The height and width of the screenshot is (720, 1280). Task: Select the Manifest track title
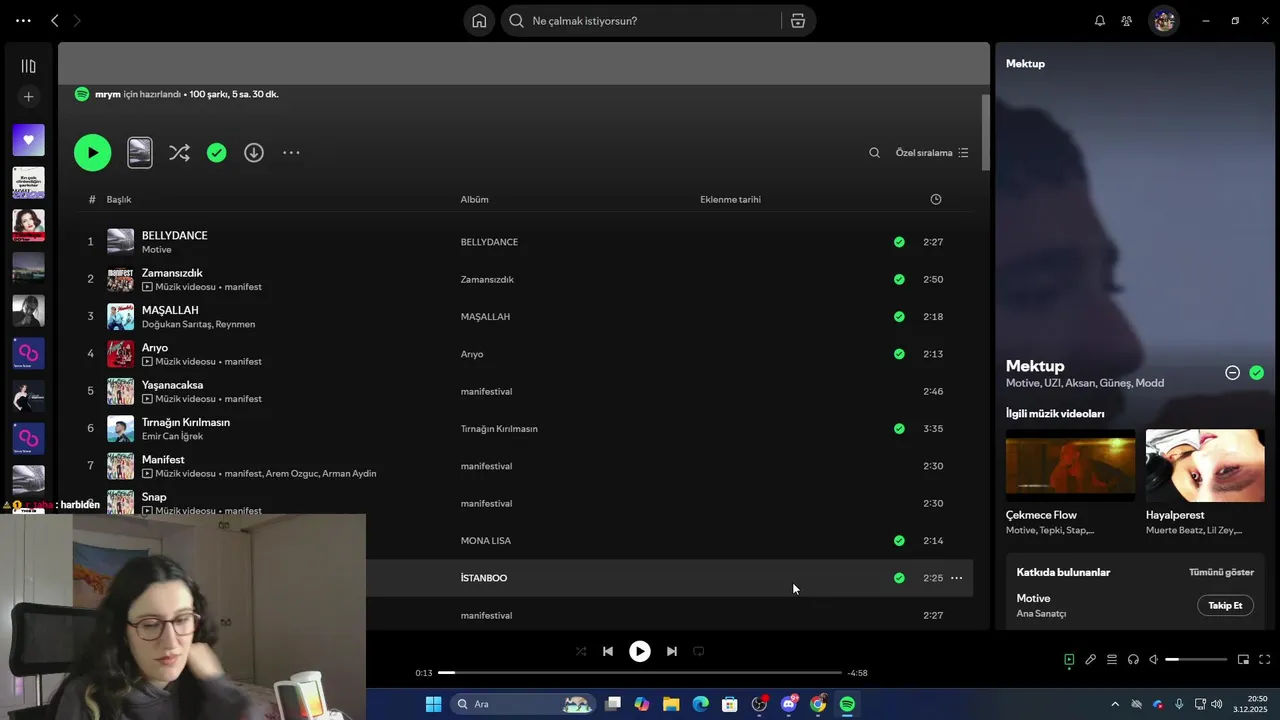pyautogui.click(x=163, y=459)
